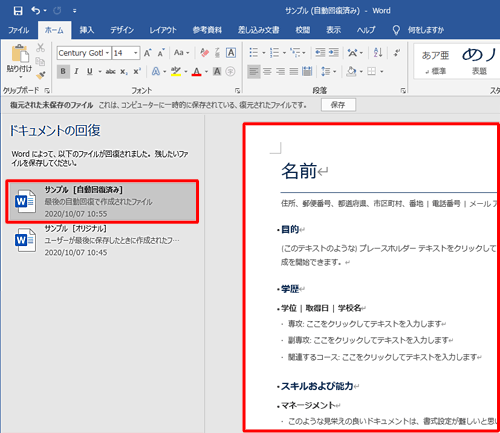500x433 pixels.
Task: Apply the 標準 (Normal) style
Action: [x=435, y=61]
